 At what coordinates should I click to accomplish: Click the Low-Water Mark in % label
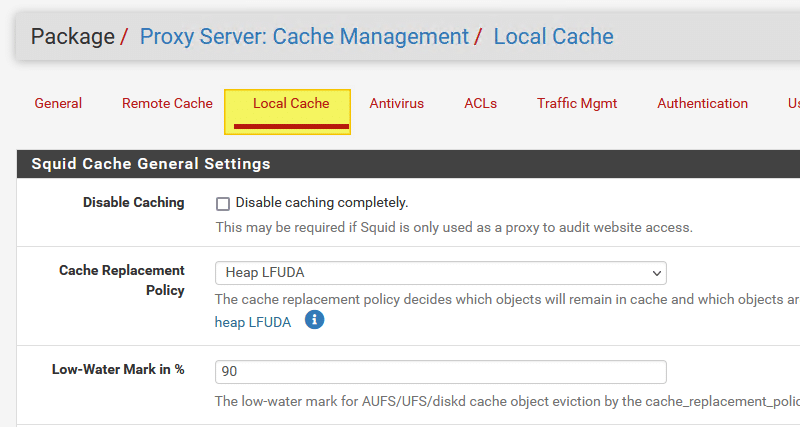pos(118,369)
